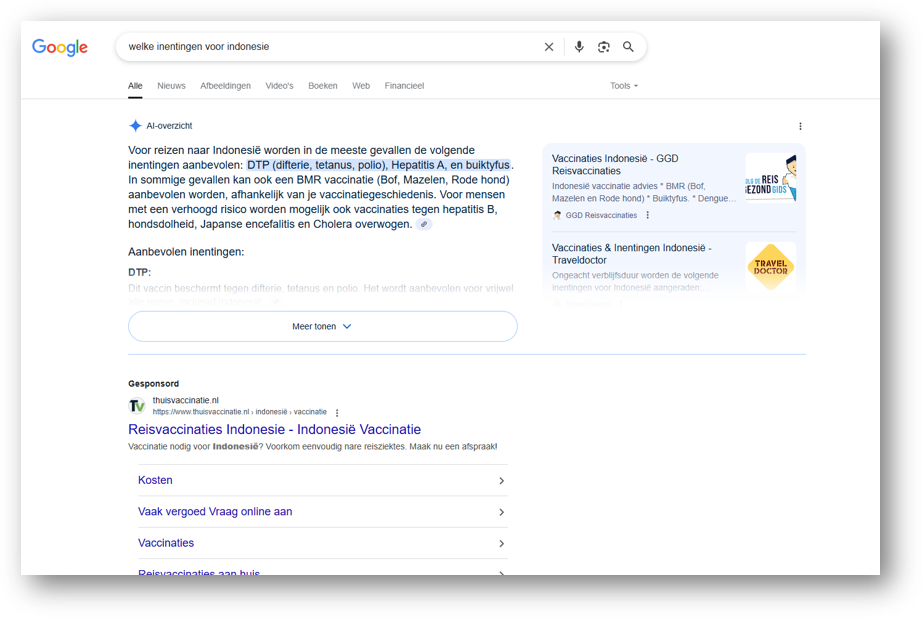The image size is (922, 617).
Task: Click the source link icon after Cholera
Action: tap(425, 225)
